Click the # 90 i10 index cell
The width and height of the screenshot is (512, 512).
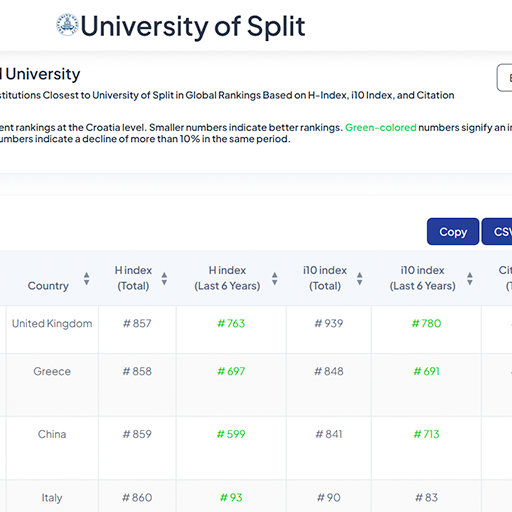click(329, 496)
